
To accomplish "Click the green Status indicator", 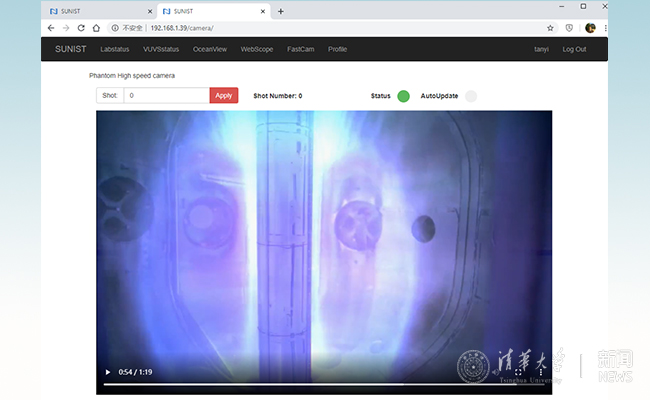I will click(403, 96).
